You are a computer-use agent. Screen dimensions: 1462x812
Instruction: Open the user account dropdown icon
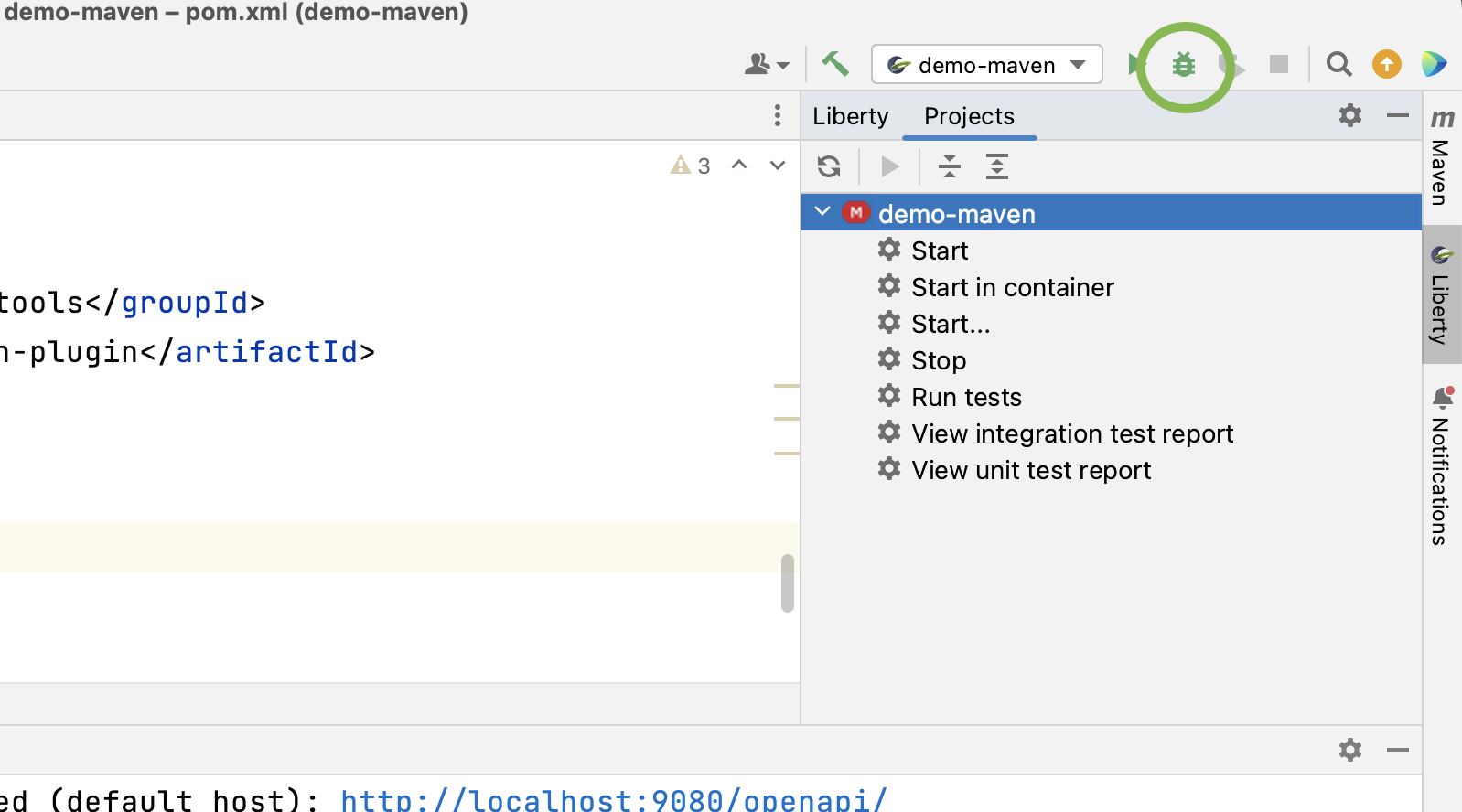click(x=767, y=64)
